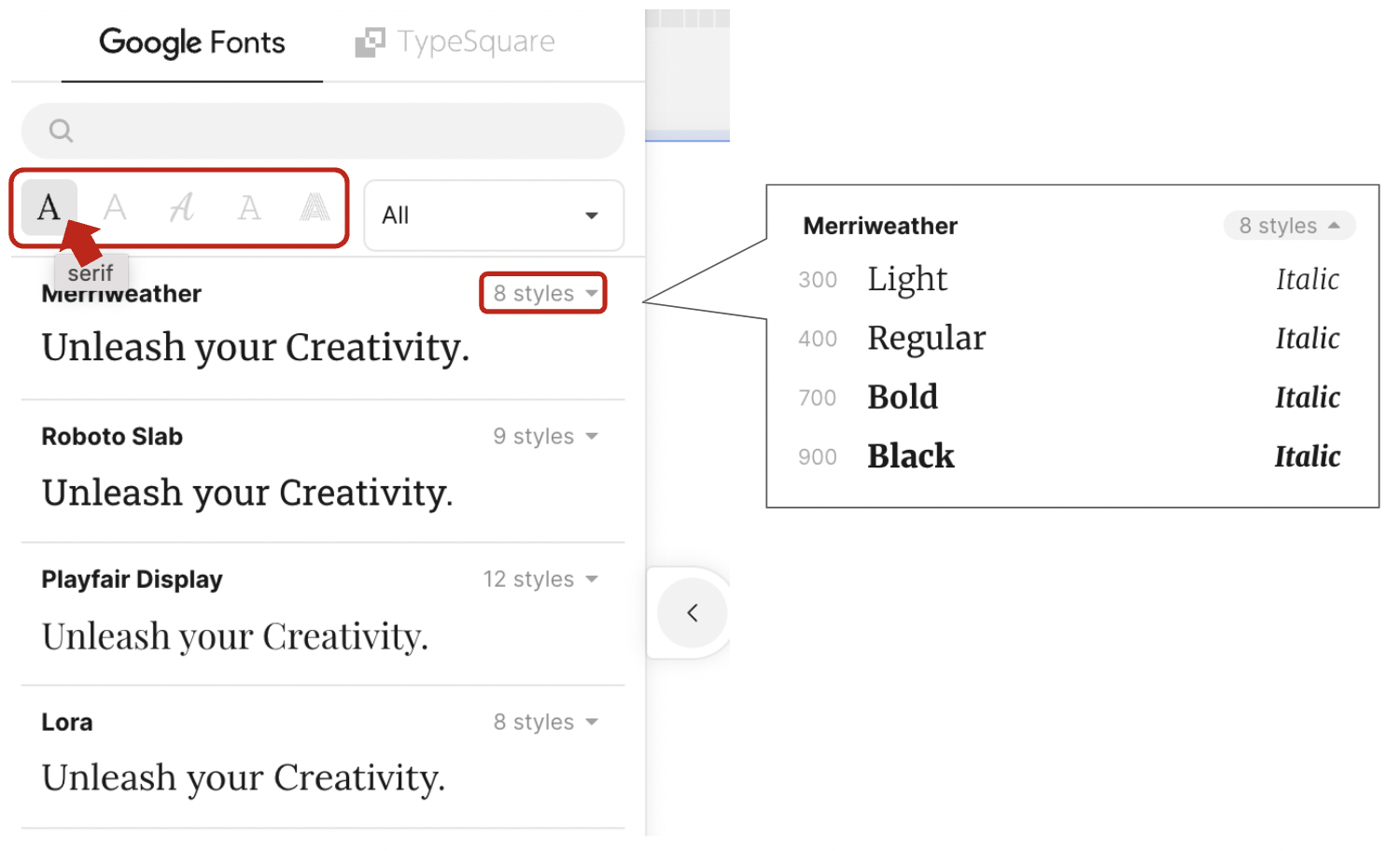
Task: Expand Lora 8 styles list
Action: click(x=545, y=722)
